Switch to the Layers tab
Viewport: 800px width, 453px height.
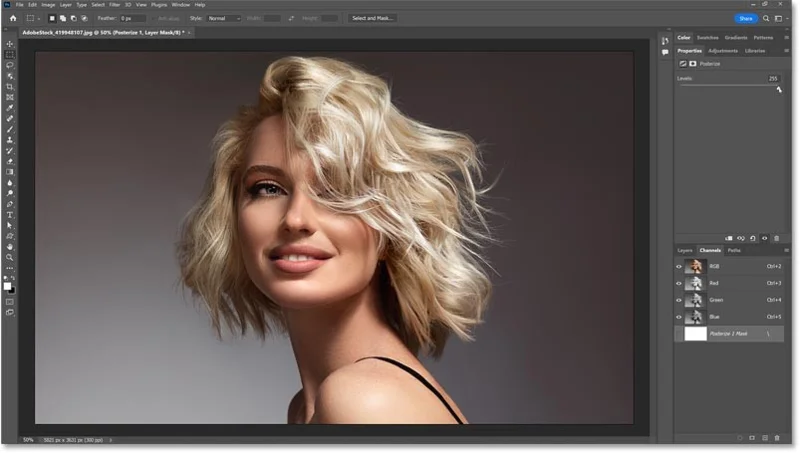(685, 250)
